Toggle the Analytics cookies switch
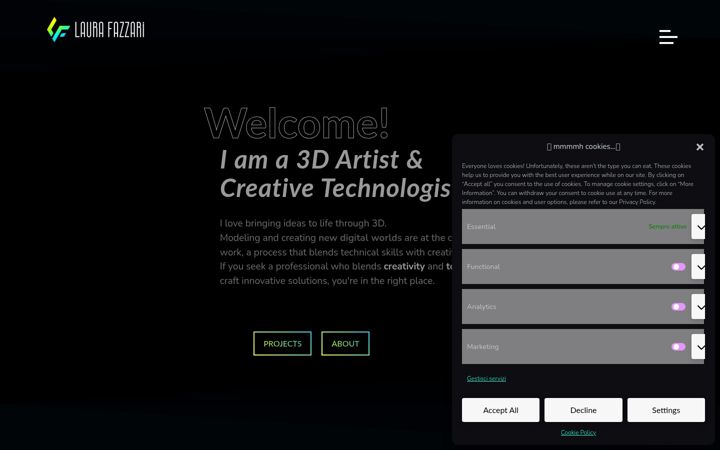720x450 pixels. (678, 307)
